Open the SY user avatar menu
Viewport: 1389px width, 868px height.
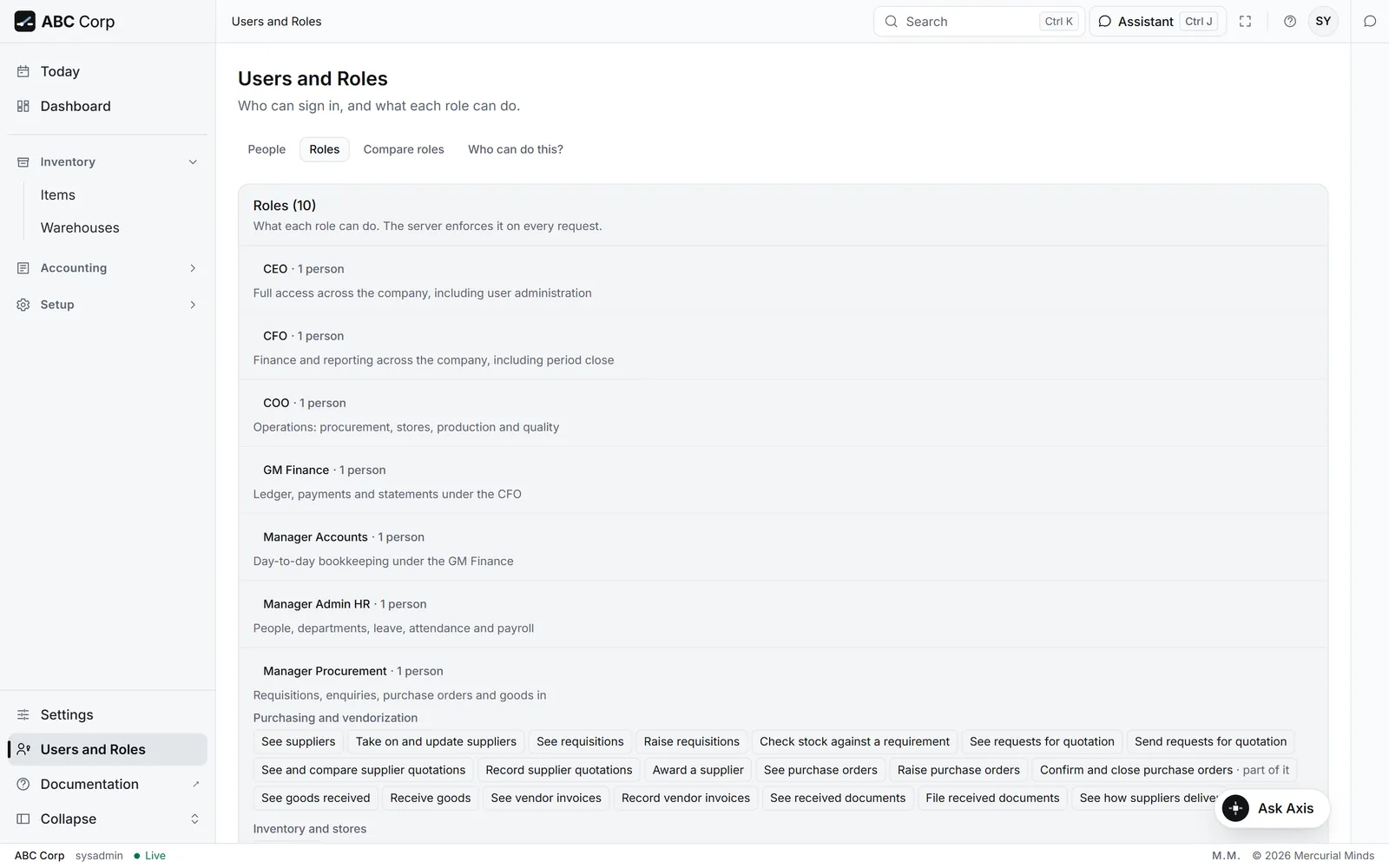[x=1323, y=22]
